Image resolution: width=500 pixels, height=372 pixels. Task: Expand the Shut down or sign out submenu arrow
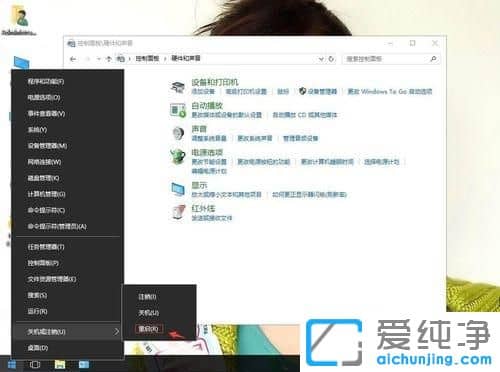[116, 332]
